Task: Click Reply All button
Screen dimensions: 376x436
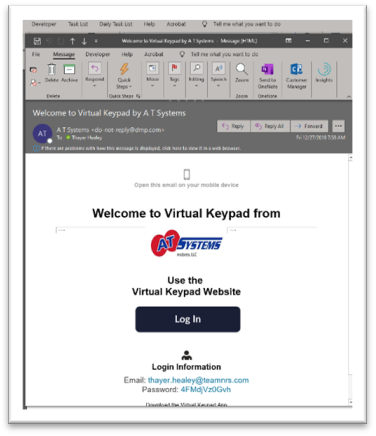Action: click(270, 126)
